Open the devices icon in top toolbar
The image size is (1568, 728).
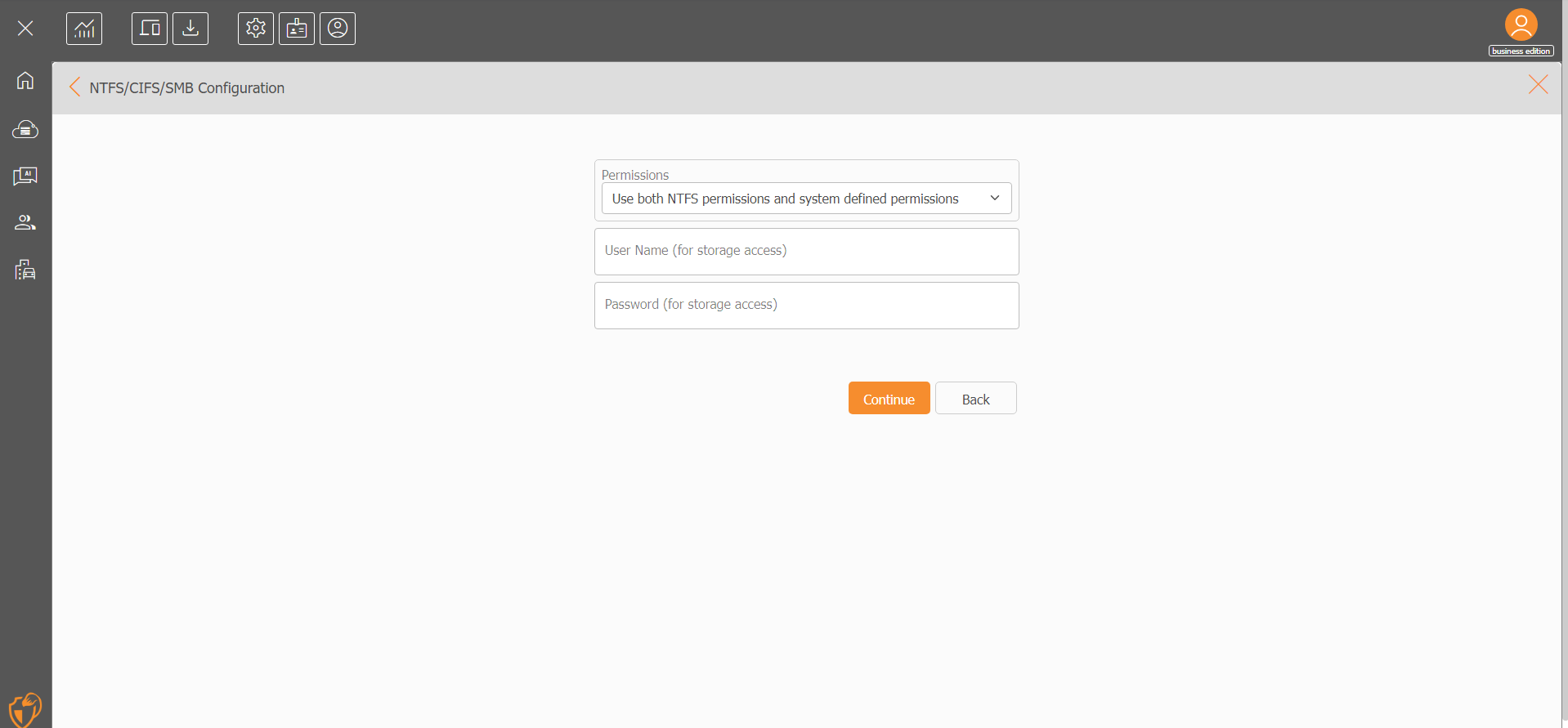150,29
